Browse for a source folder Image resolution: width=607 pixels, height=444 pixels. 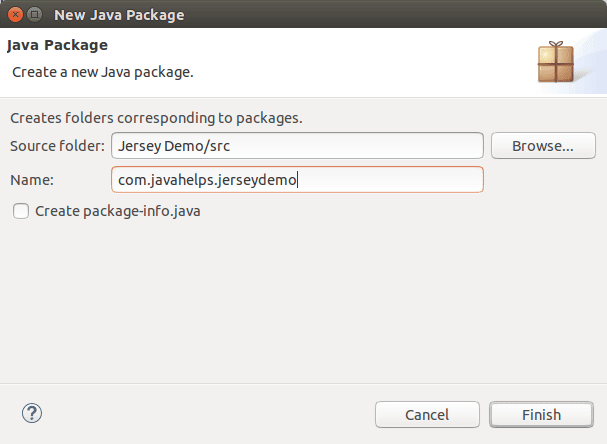[543, 146]
